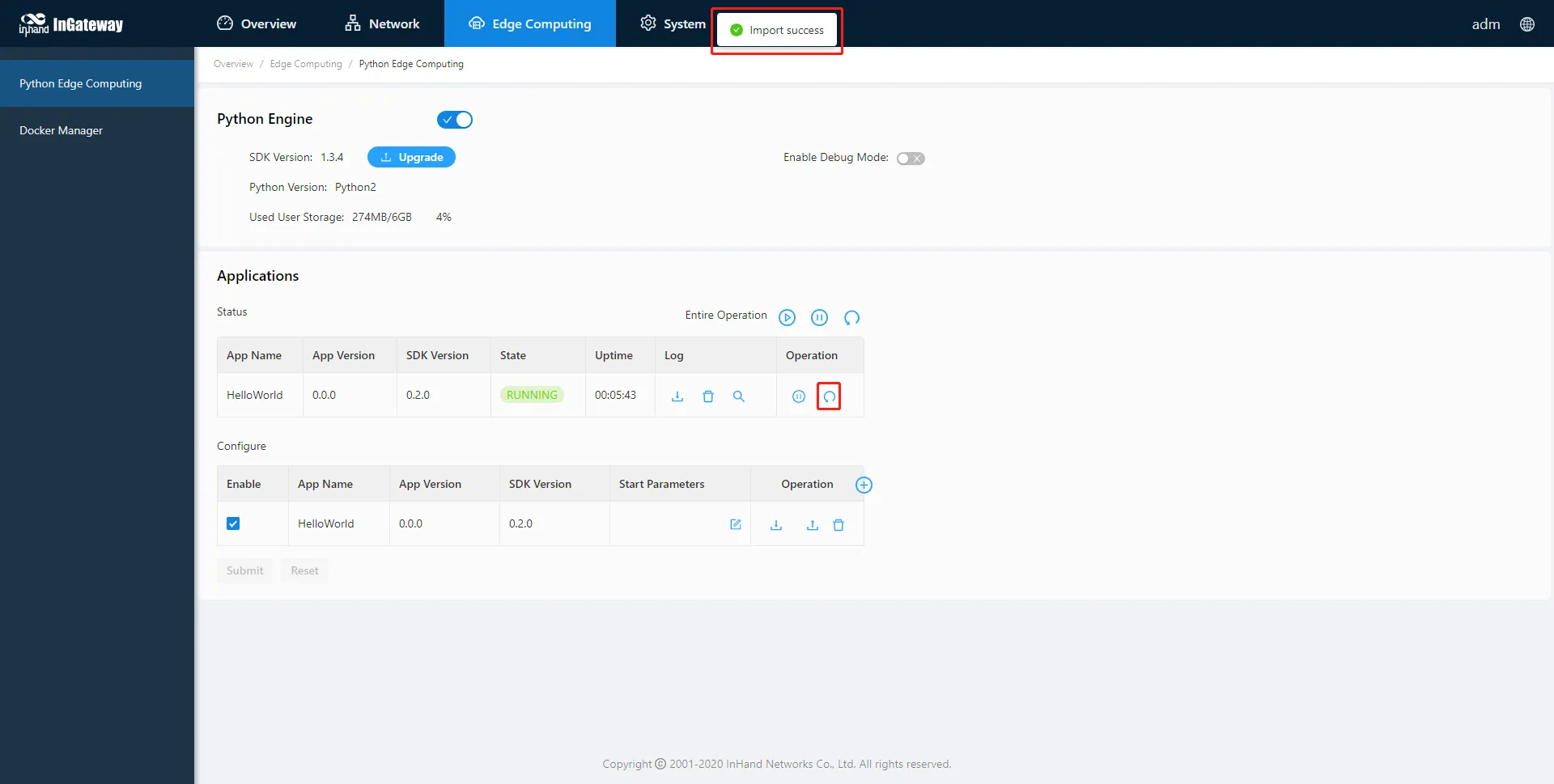Click the 274MB/6GB storage value

click(x=382, y=217)
